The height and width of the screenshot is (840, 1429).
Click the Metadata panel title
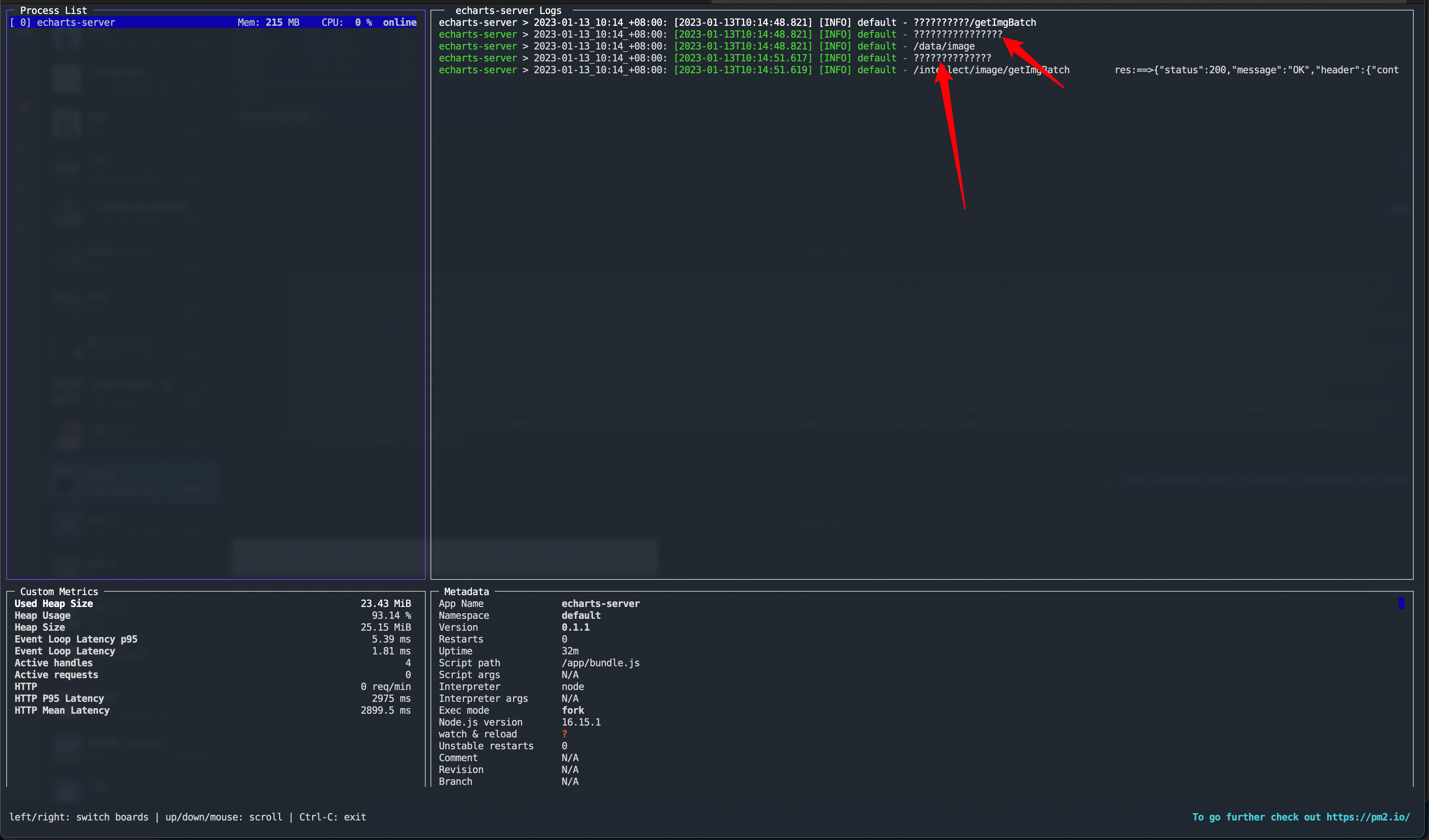466,592
